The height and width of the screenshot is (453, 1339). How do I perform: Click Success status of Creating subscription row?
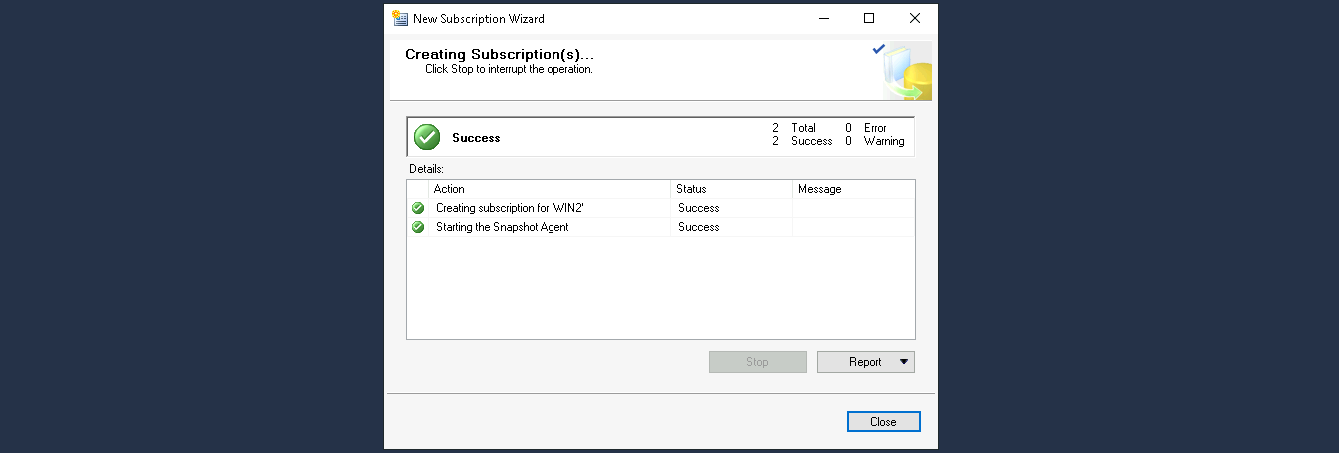698,208
